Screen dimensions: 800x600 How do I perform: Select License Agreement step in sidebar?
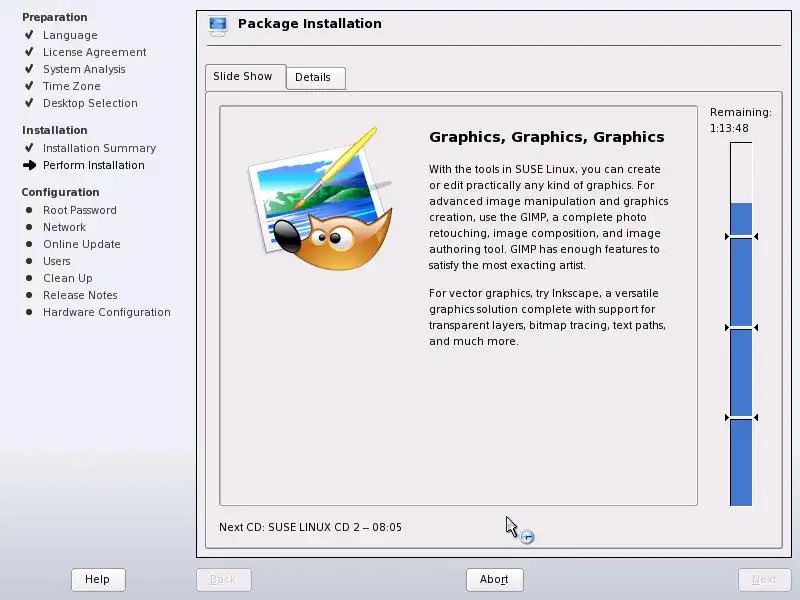(94, 52)
